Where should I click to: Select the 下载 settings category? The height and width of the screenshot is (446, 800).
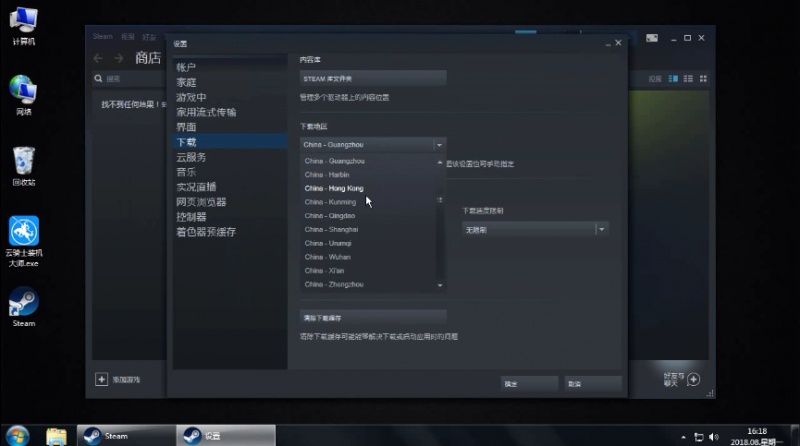[230, 142]
